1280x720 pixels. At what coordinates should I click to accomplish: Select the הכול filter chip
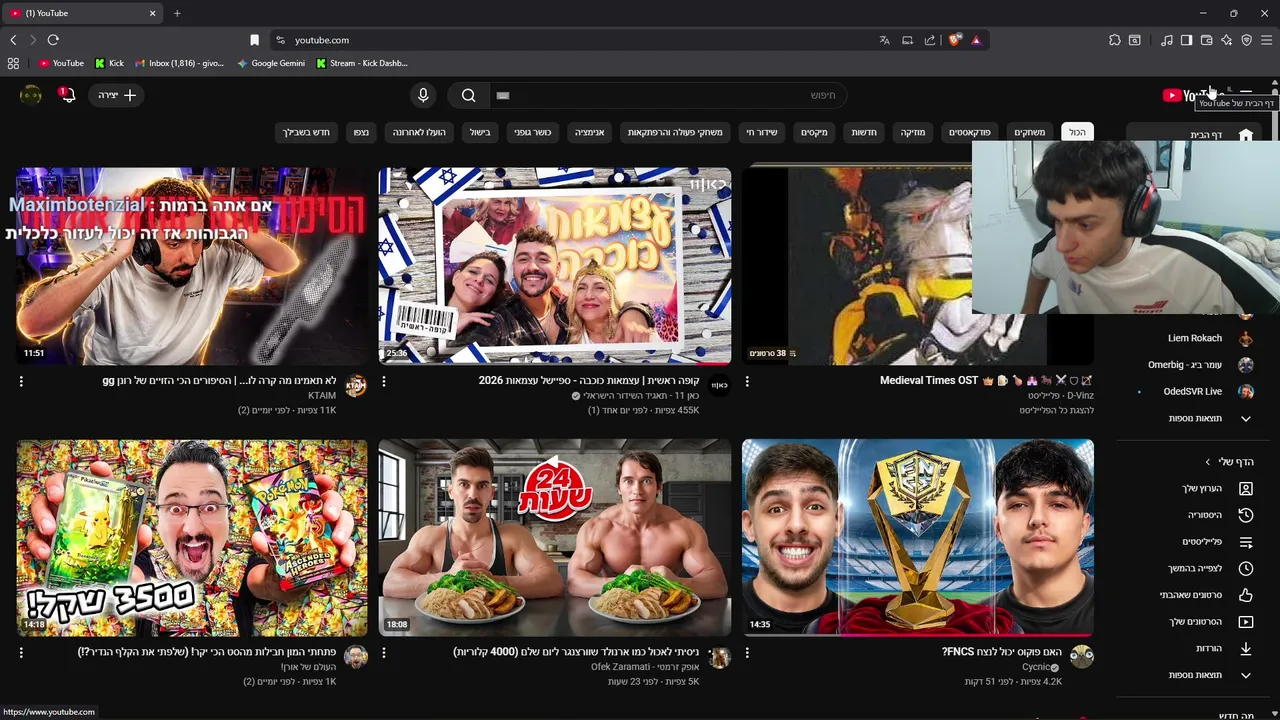pos(1077,132)
